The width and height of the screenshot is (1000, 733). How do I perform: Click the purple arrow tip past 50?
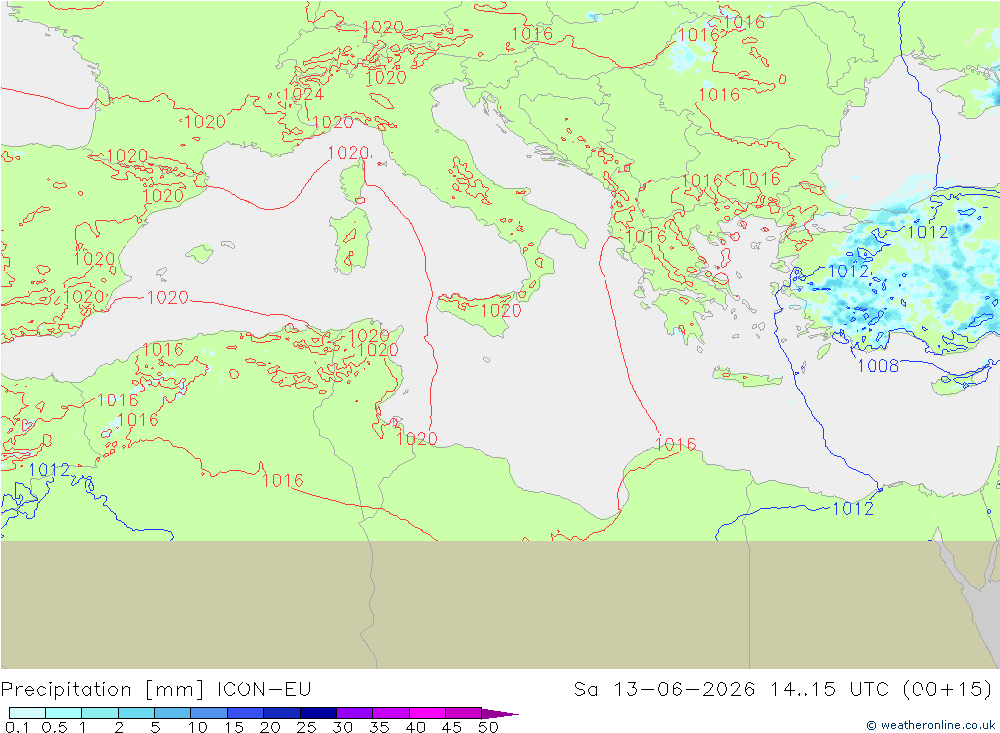(x=501, y=714)
